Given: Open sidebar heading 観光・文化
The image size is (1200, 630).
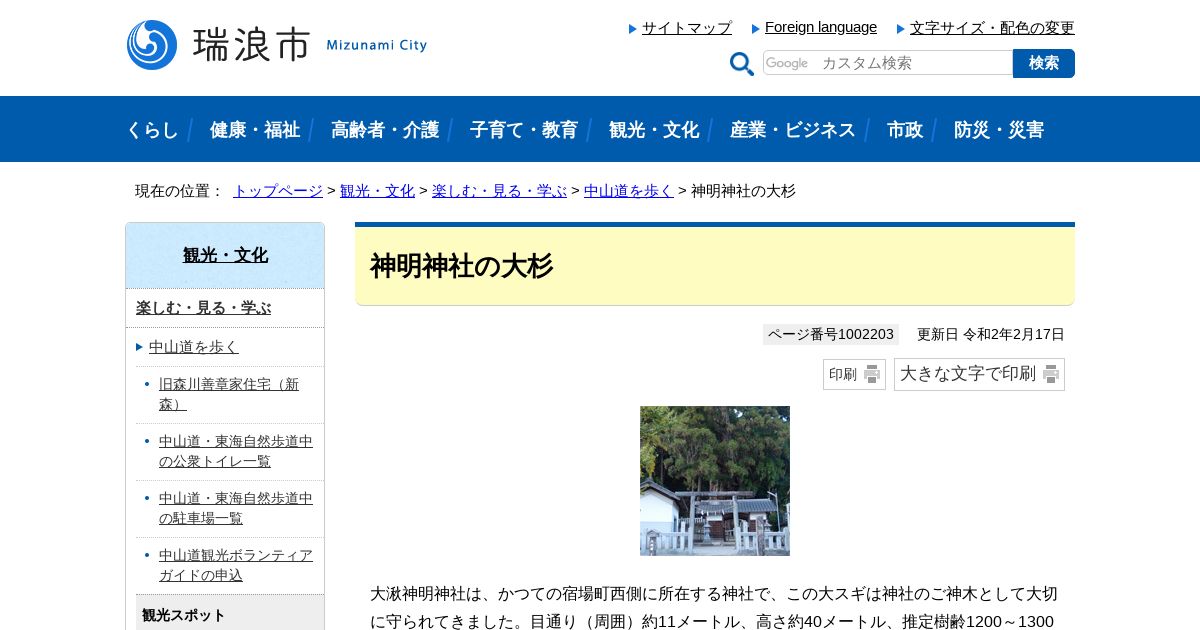Looking at the screenshot, I should click(x=225, y=255).
